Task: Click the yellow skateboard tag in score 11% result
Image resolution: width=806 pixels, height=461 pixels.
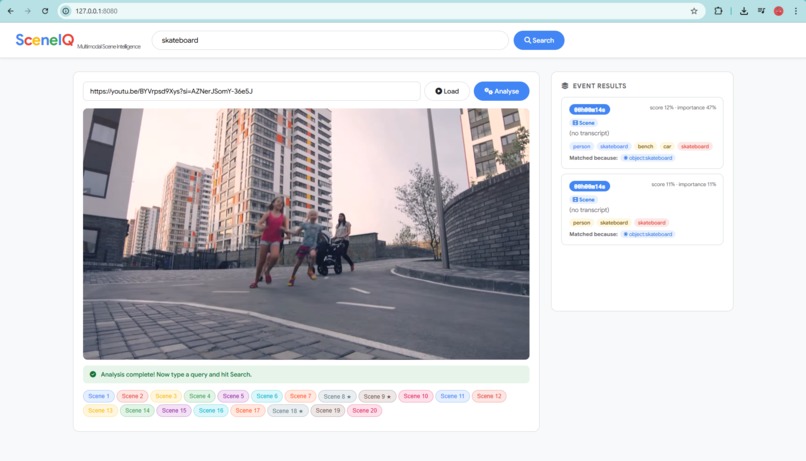Action: click(614, 223)
